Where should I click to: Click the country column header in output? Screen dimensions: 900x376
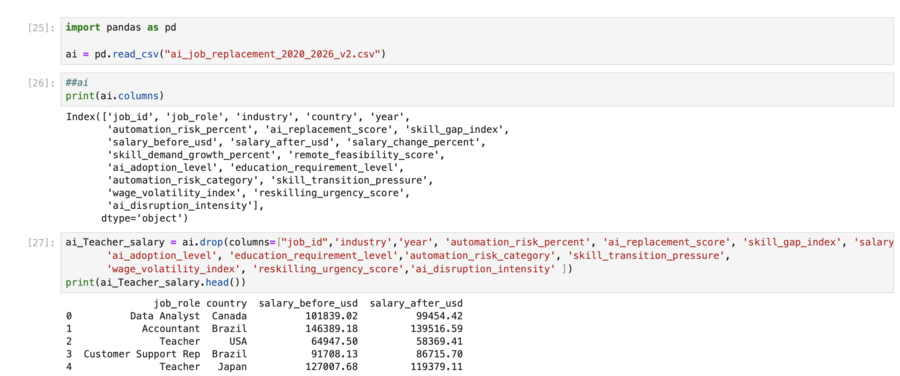227,303
